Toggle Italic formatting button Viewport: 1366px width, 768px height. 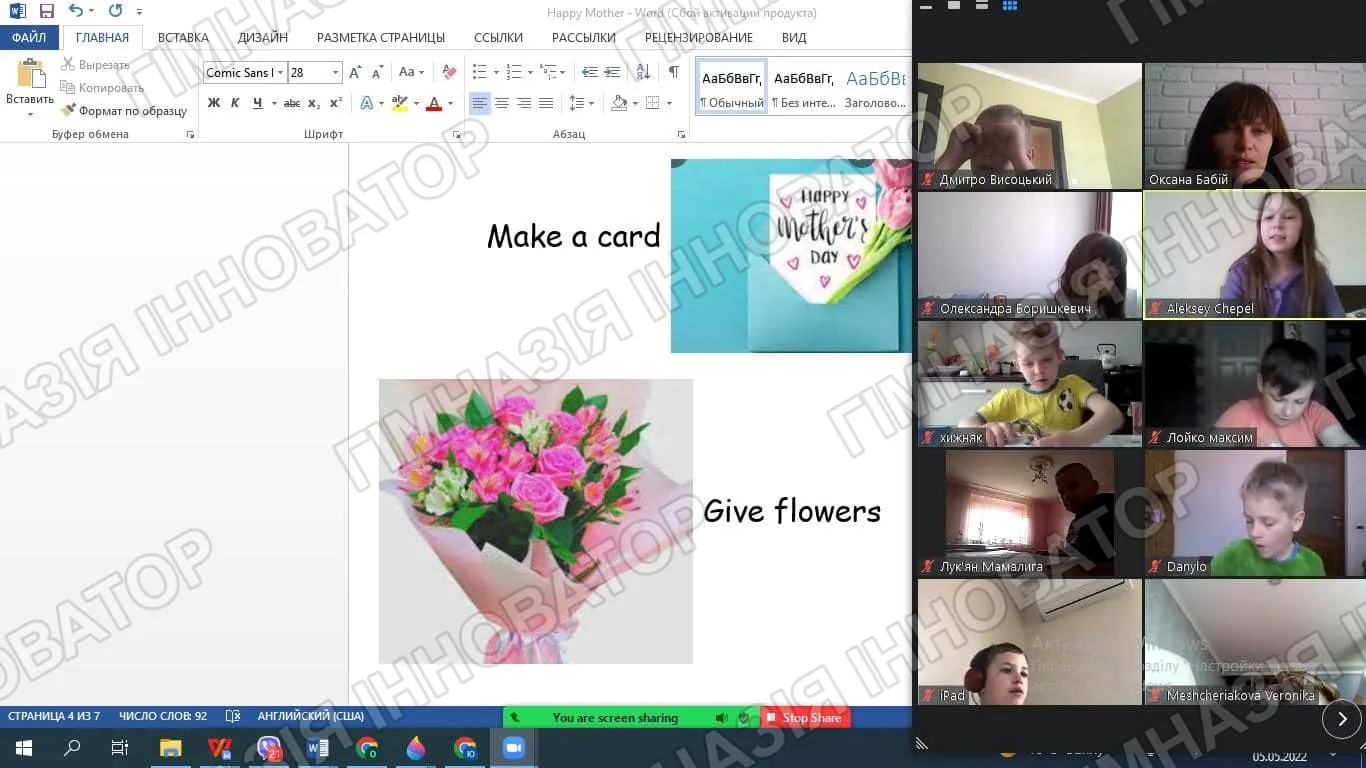[x=235, y=103]
